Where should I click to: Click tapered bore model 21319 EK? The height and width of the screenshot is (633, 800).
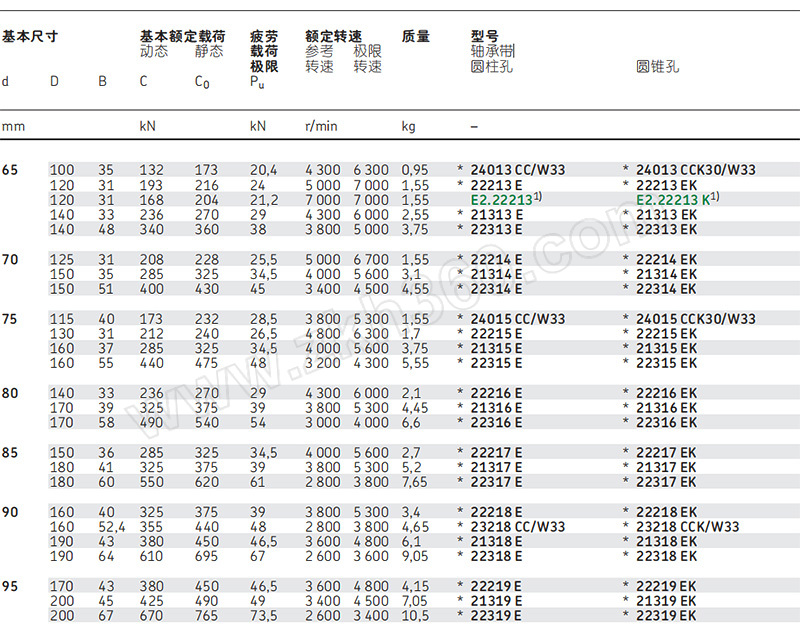666,602
